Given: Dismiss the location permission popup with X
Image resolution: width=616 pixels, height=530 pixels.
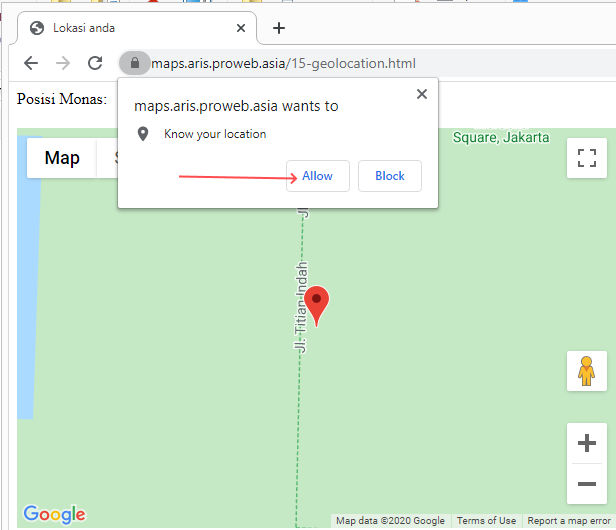Looking at the screenshot, I should click(x=422, y=94).
